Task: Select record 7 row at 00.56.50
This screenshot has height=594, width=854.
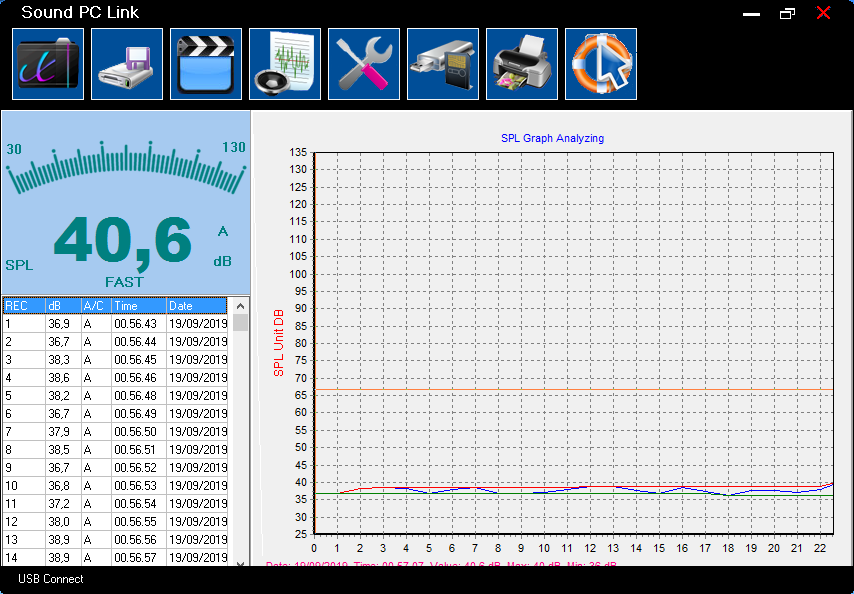Action: [x=115, y=432]
